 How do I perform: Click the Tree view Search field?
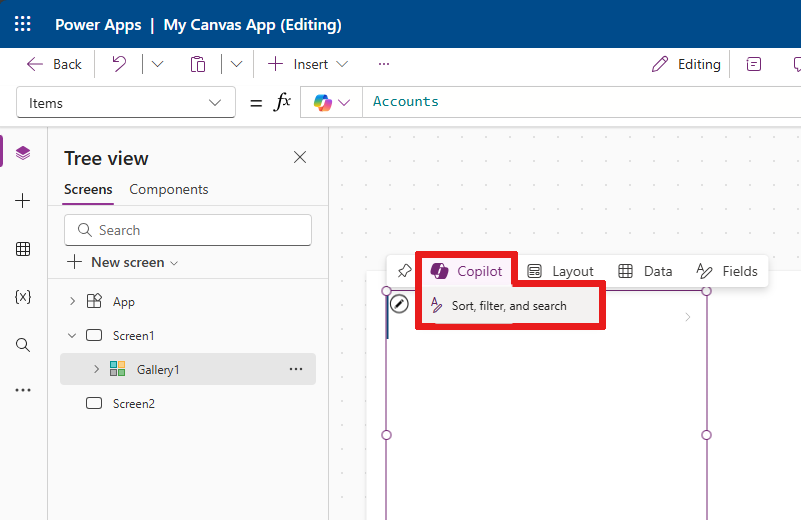[x=188, y=230]
